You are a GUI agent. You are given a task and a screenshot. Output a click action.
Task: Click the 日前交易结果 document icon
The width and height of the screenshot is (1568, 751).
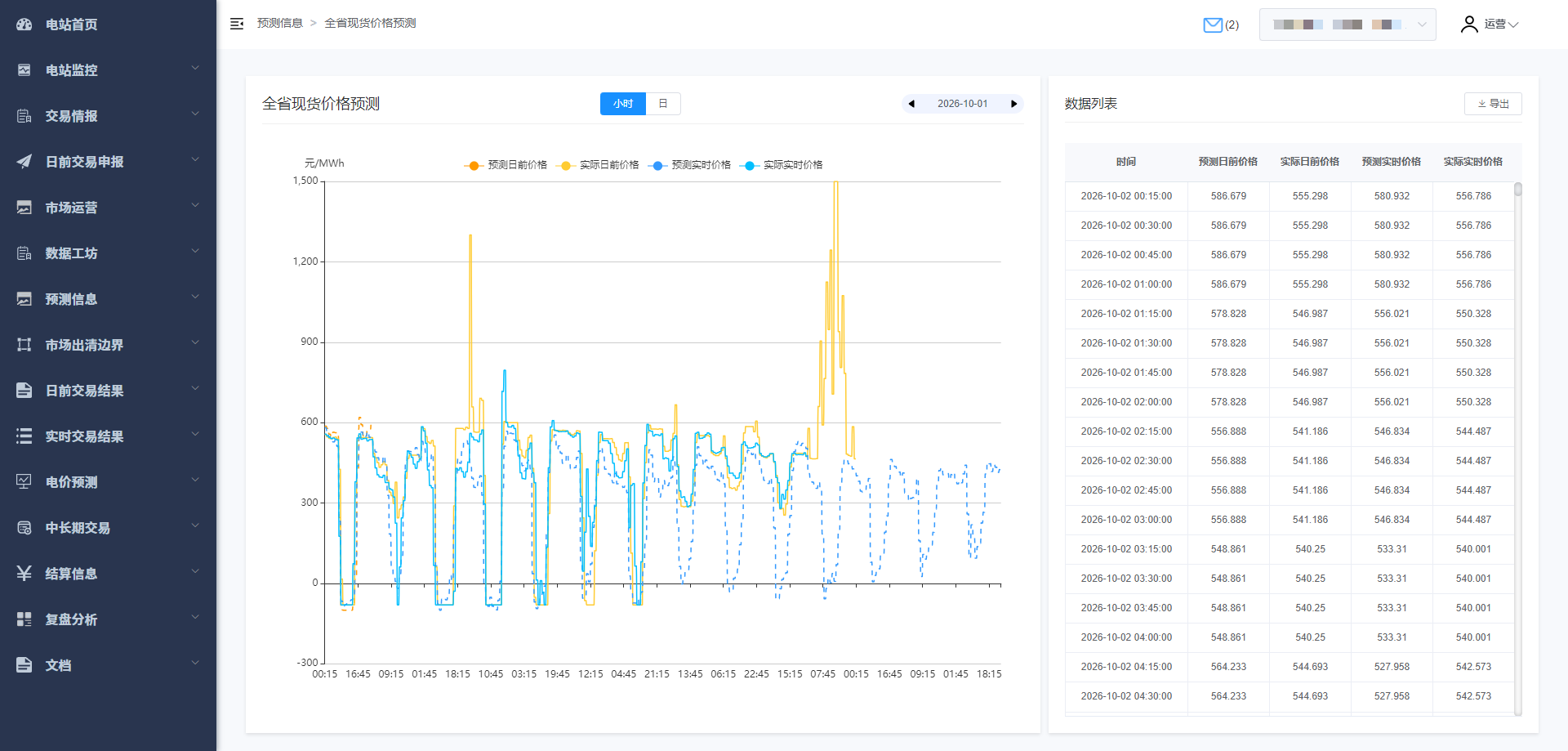point(24,391)
